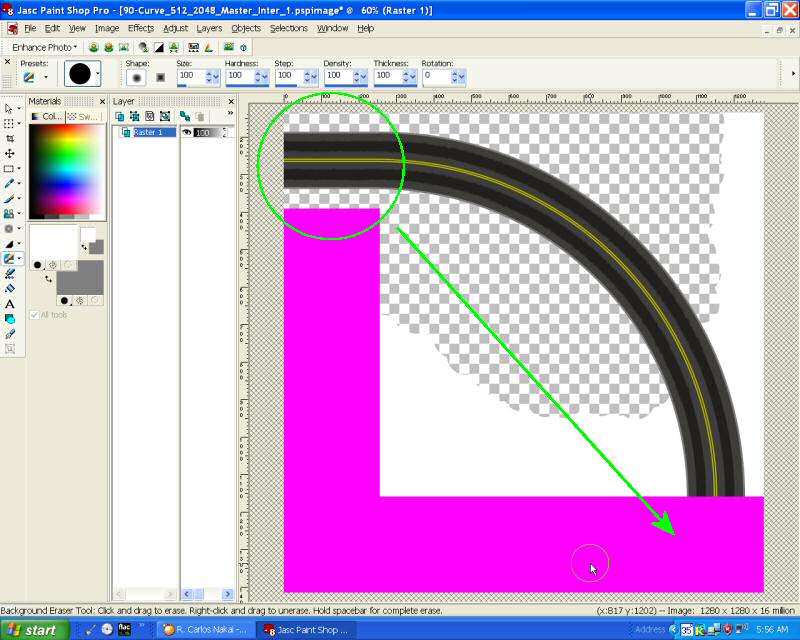Viewport: 800px width, 640px height.
Task: Click the large foreground color swatch
Action: click(x=53, y=241)
